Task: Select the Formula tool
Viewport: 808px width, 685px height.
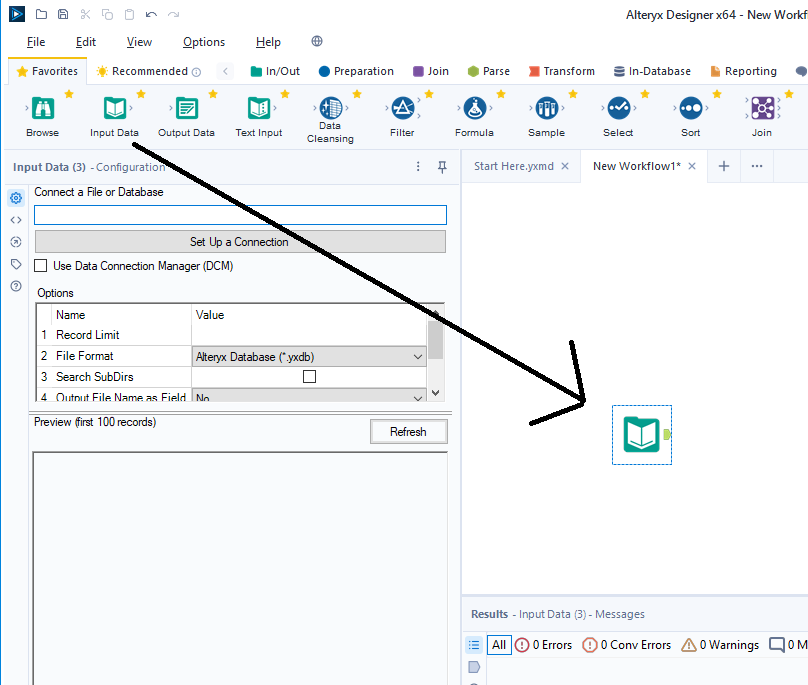Action: pos(474,107)
